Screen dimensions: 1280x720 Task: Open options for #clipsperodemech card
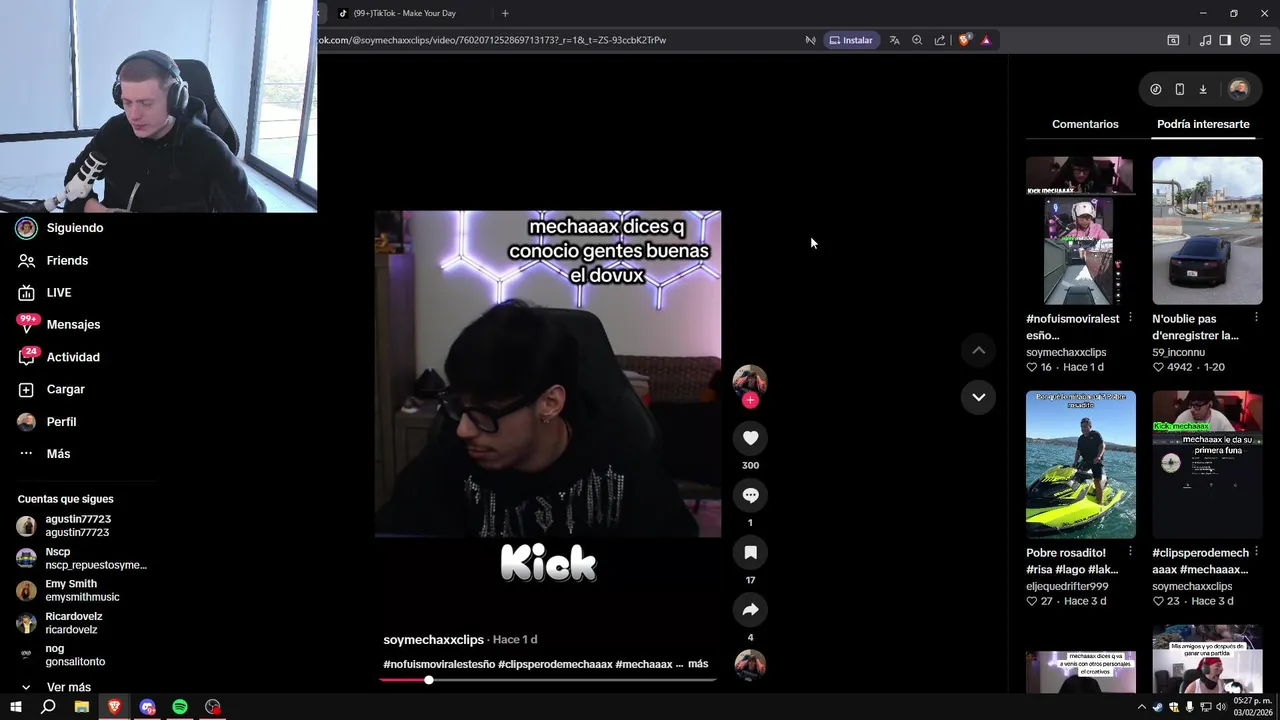click(x=1257, y=552)
